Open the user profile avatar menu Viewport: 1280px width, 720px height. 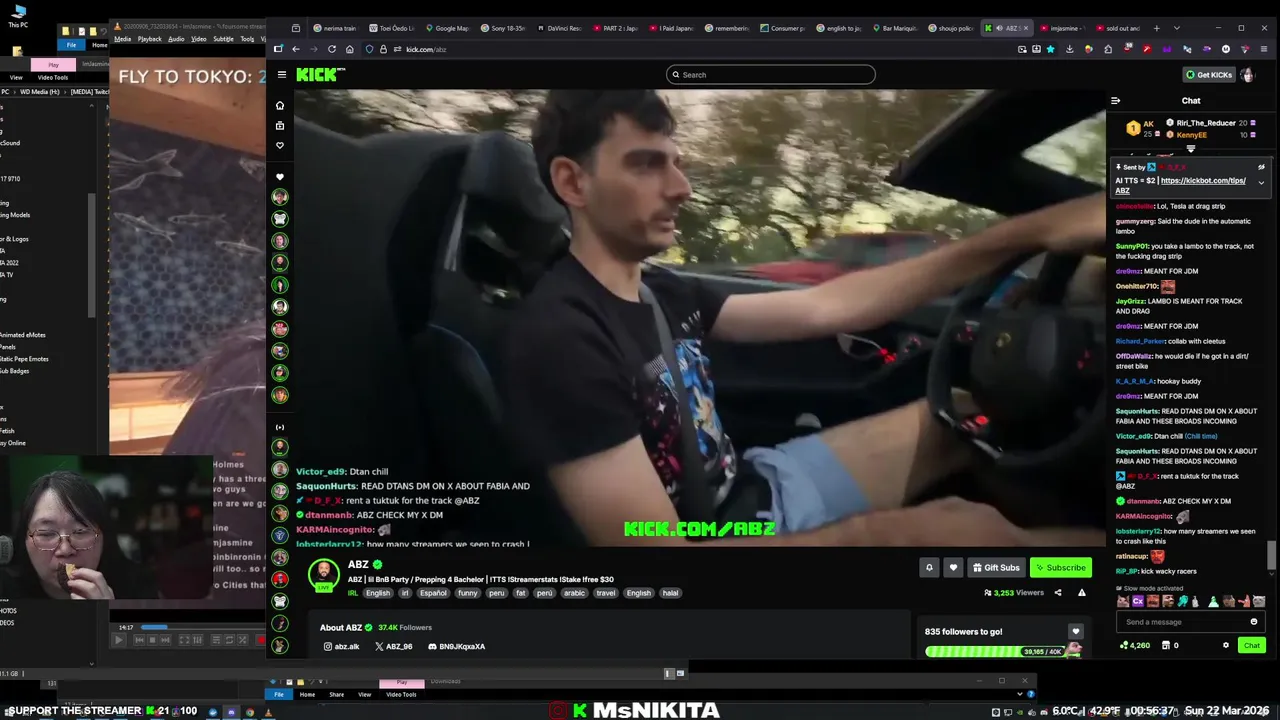(1247, 75)
